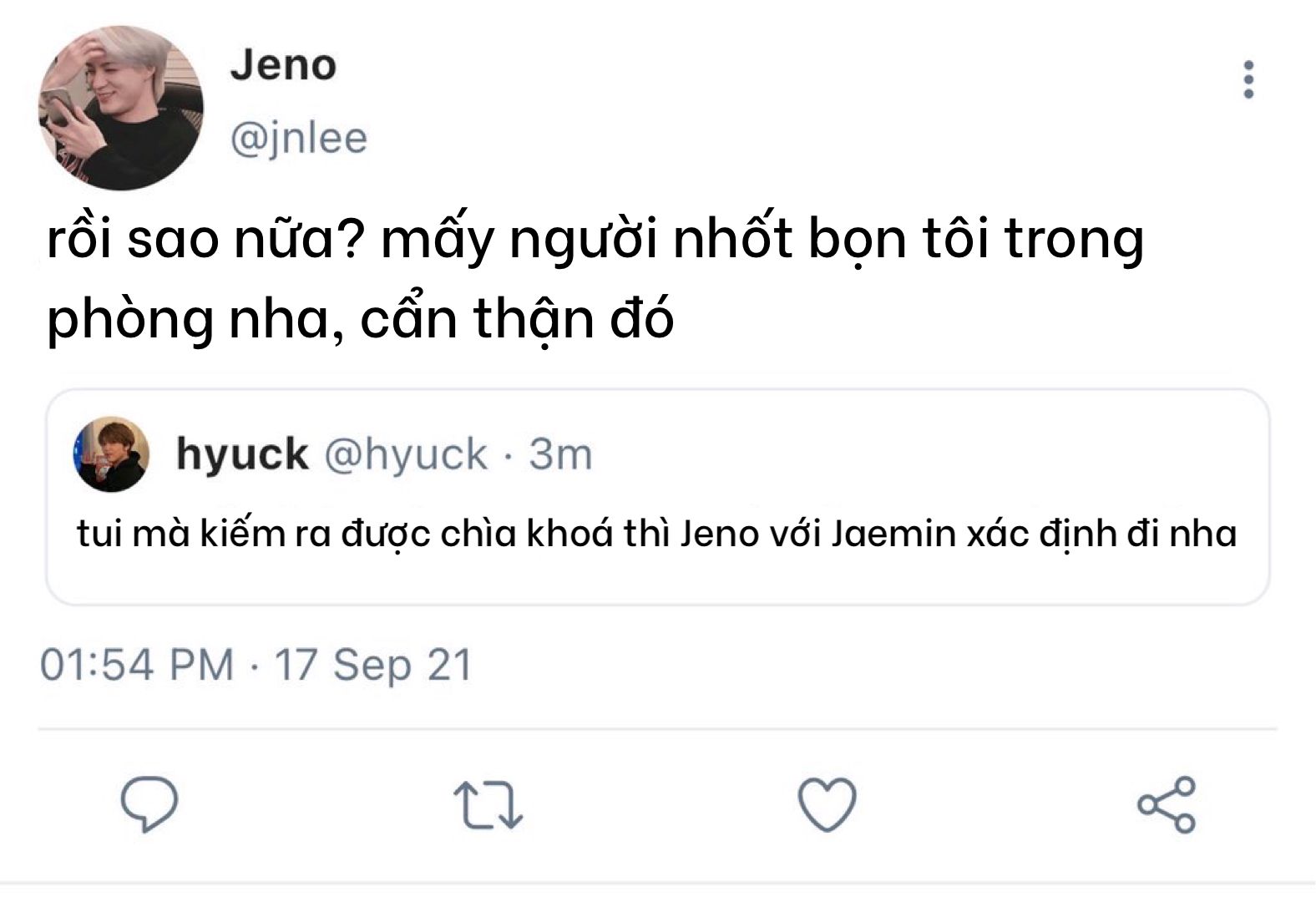Open the Jeno display name profile link
The image size is (1316, 902).
283,65
